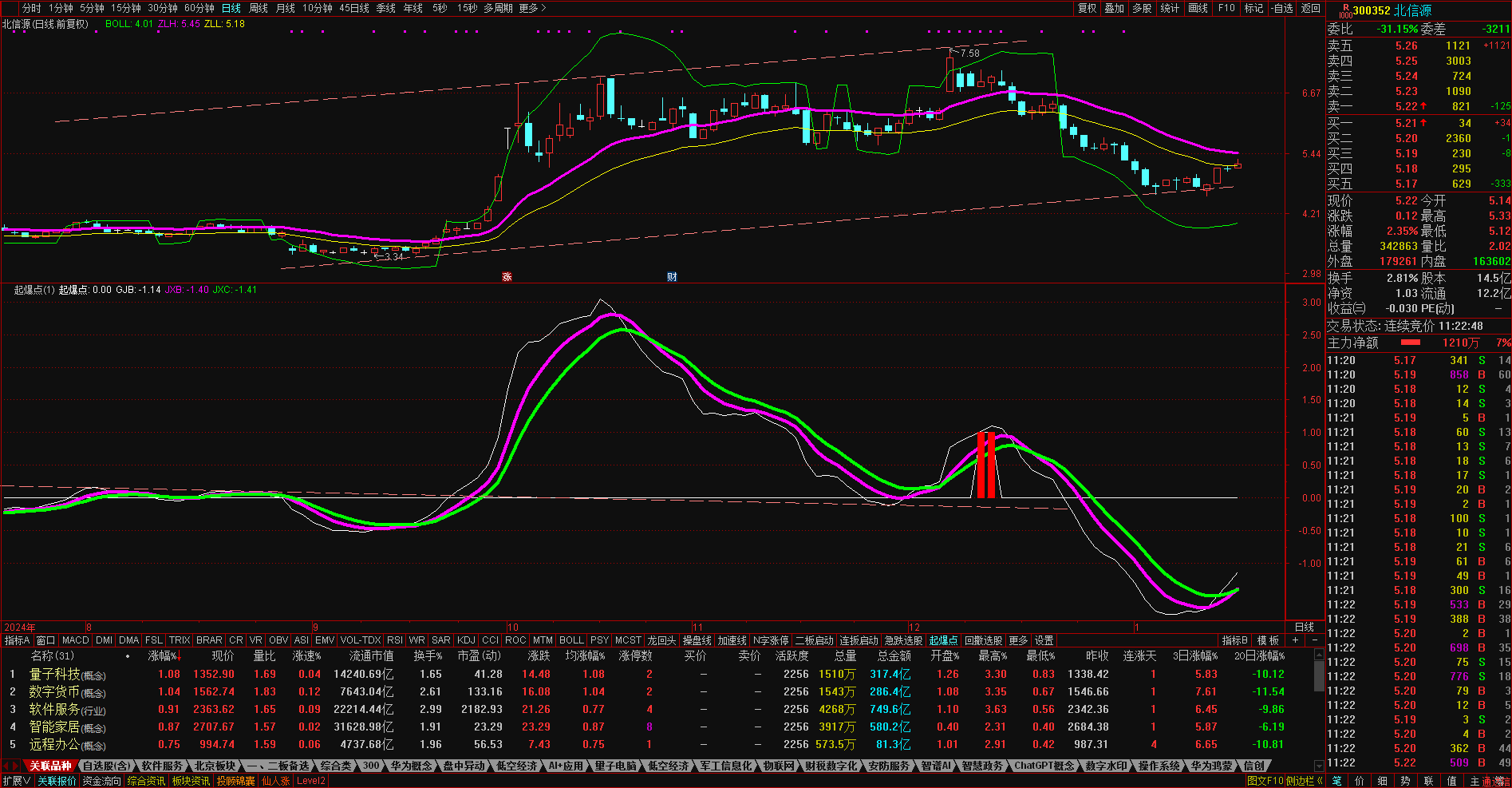Open indicator 设置 settings

click(1044, 640)
